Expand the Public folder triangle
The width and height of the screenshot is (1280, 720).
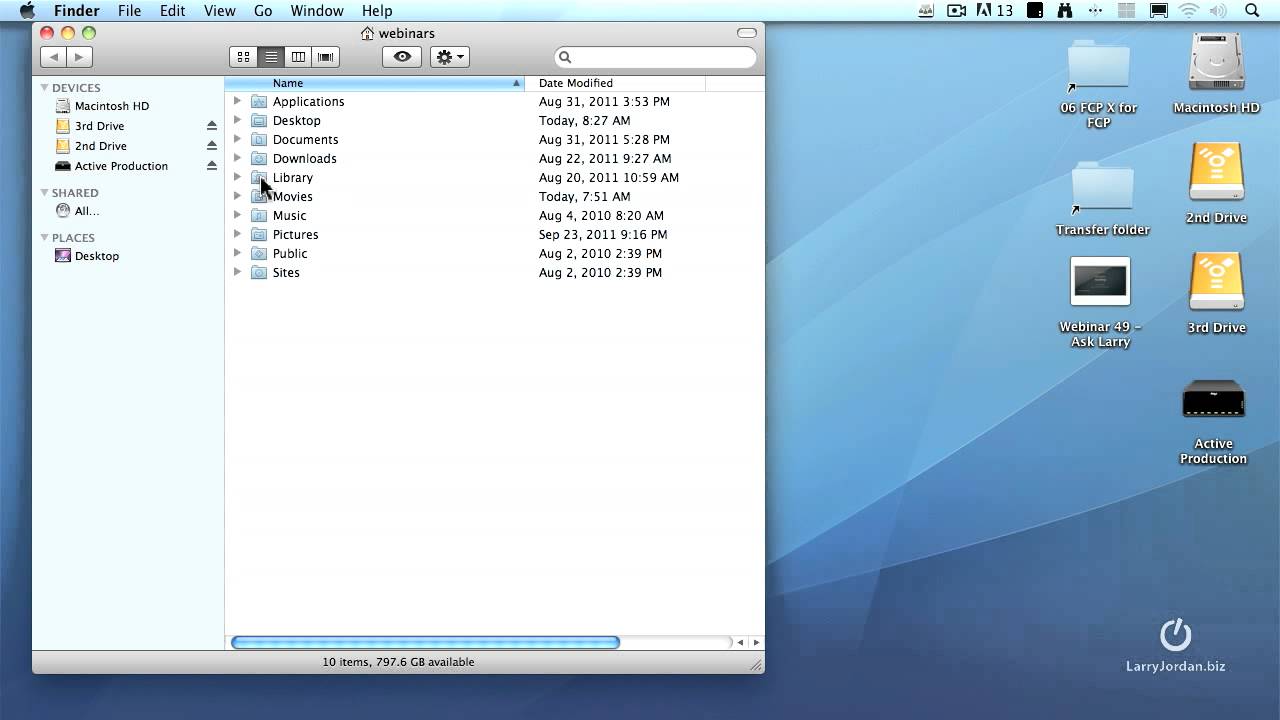[237, 253]
